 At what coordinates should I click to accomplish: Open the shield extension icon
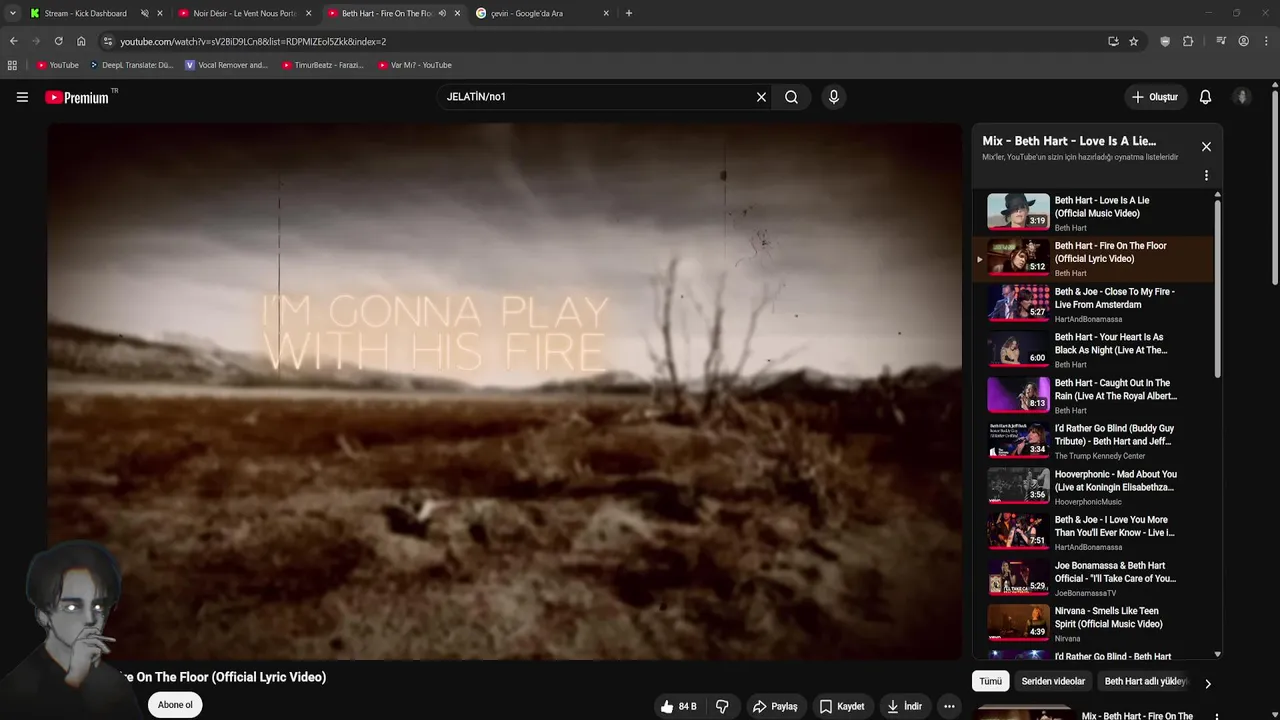coord(1165,41)
